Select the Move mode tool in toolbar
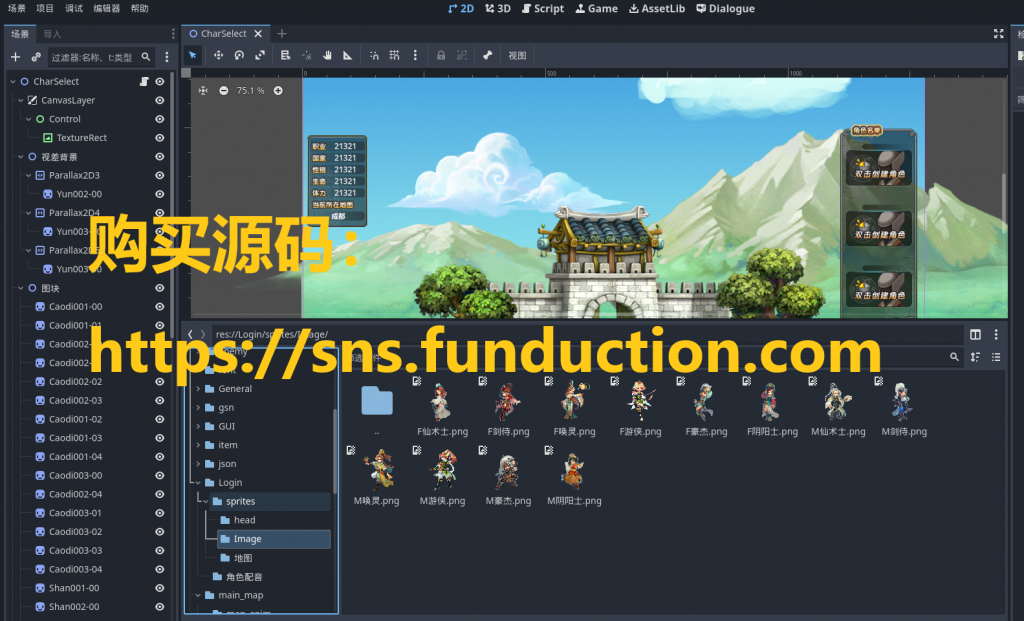The height and width of the screenshot is (621, 1024). (218, 55)
